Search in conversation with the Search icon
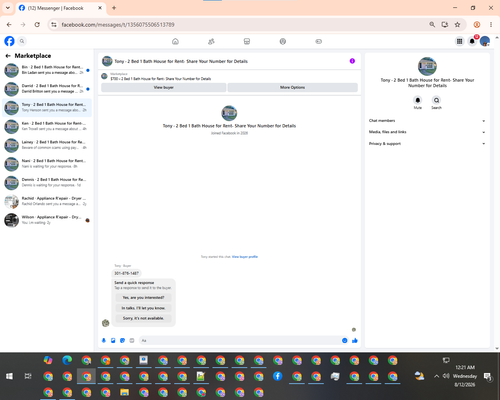500x400 pixels. [436, 100]
